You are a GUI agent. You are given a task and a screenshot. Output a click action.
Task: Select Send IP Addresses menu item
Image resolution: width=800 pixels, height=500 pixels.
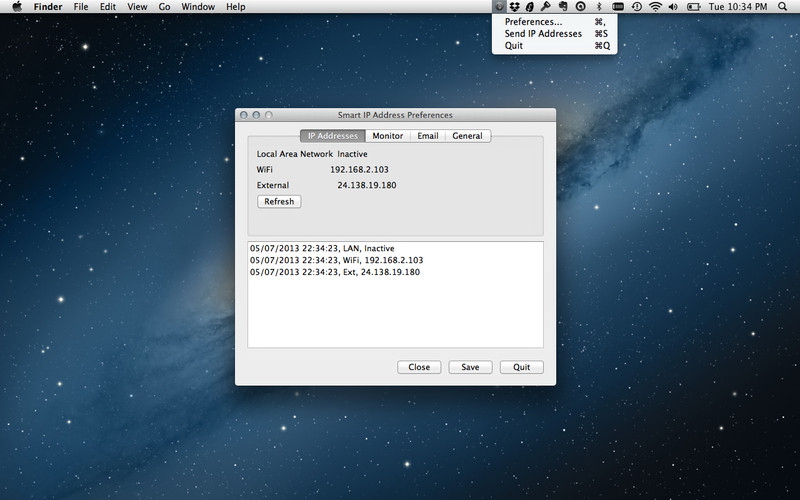coord(543,33)
